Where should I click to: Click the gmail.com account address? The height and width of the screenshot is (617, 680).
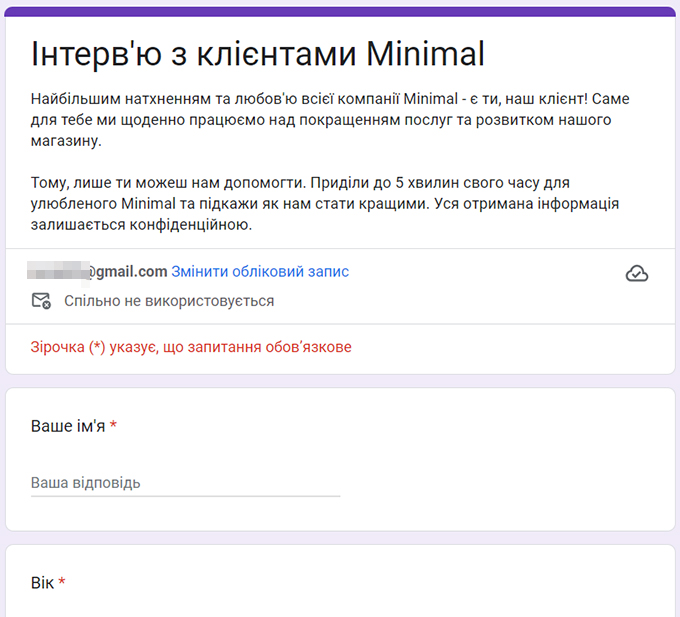(x=97, y=271)
